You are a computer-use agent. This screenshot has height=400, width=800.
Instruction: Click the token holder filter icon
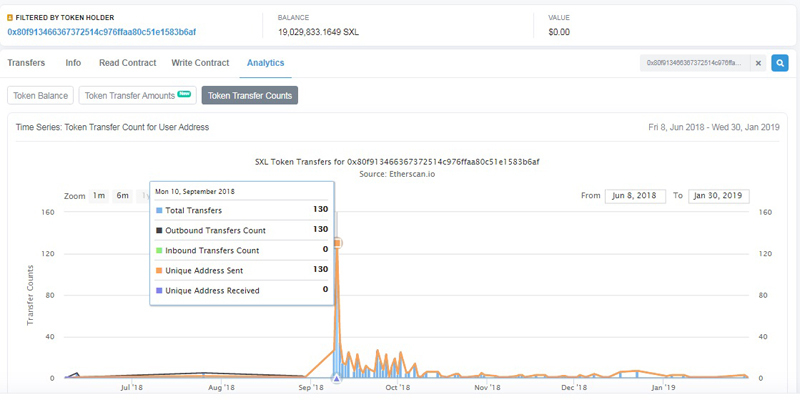tap(10, 18)
